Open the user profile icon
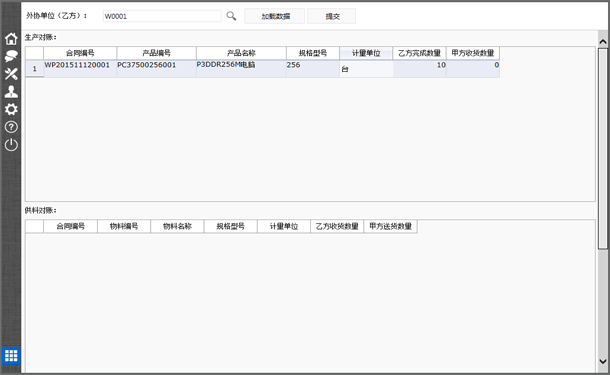Screen dimensions: 610x375 (11, 91)
